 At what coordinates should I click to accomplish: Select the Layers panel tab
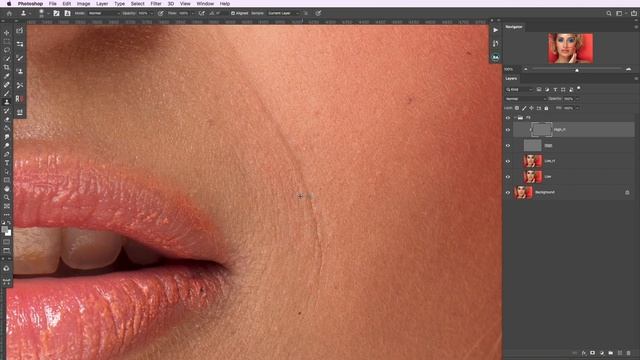tap(511, 78)
